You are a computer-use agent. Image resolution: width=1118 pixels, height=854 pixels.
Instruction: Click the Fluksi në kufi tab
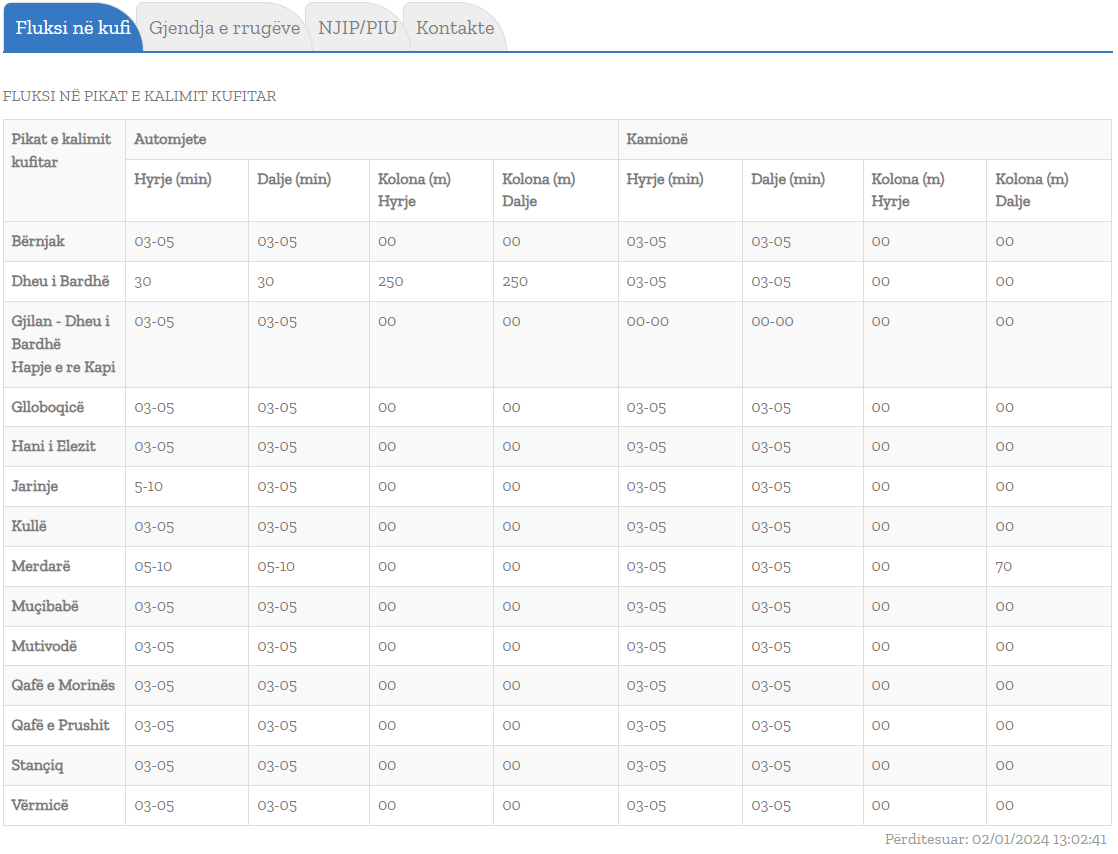73,28
